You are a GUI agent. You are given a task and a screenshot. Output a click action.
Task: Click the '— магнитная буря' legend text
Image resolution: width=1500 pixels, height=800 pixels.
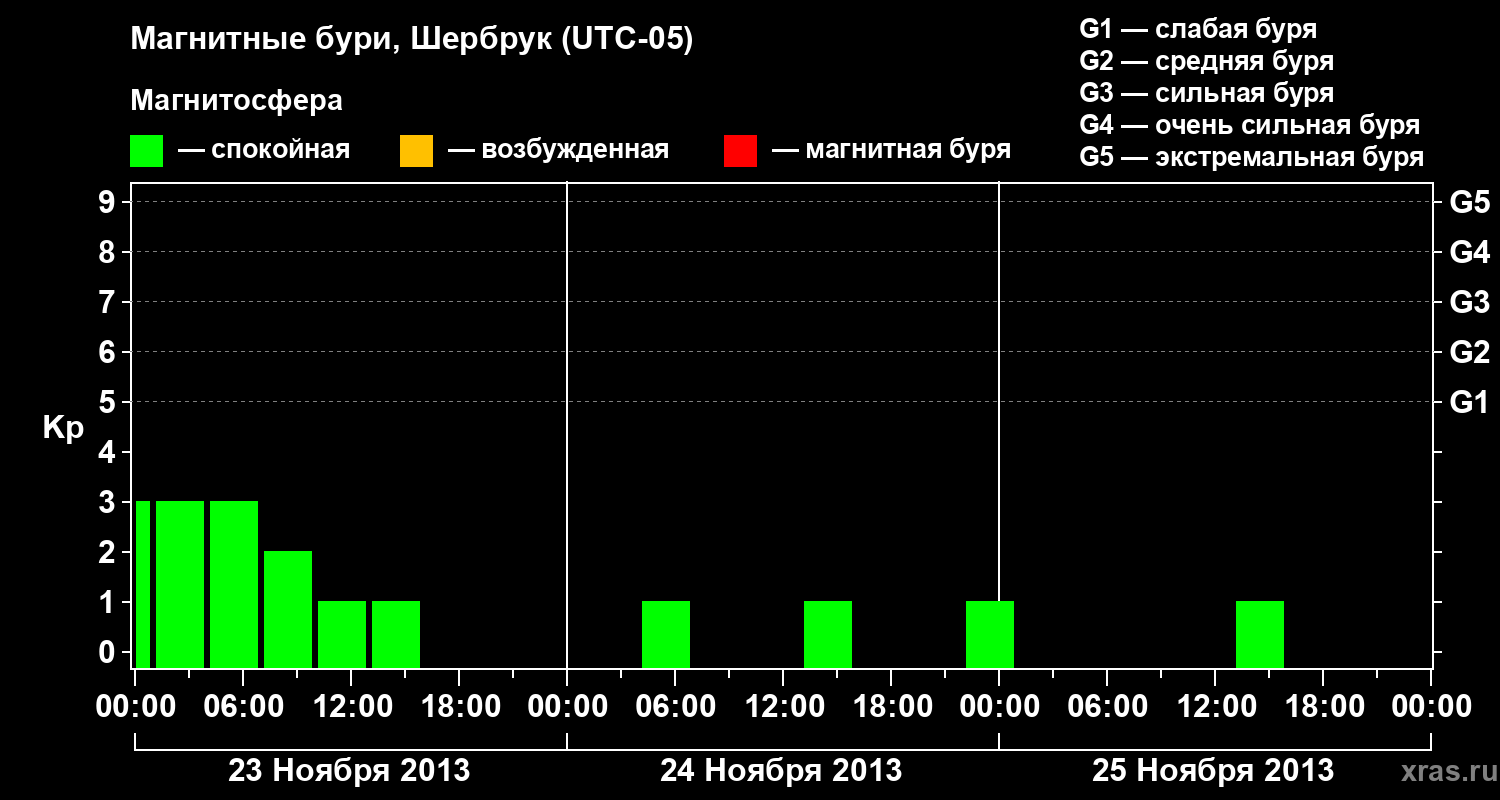(x=892, y=151)
